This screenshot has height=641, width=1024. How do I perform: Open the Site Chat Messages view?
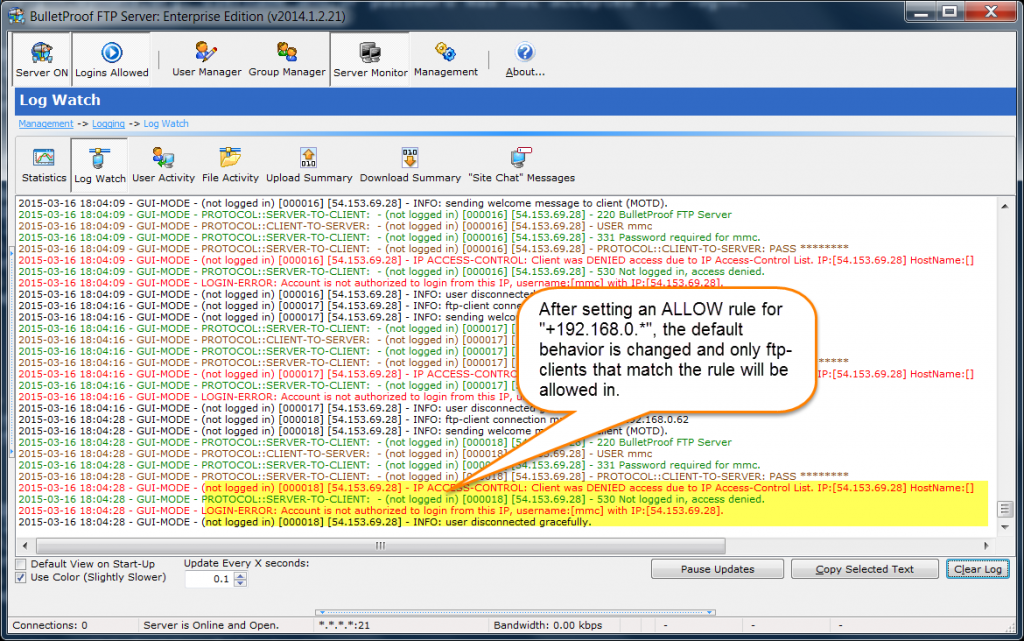(x=521, y=163)
